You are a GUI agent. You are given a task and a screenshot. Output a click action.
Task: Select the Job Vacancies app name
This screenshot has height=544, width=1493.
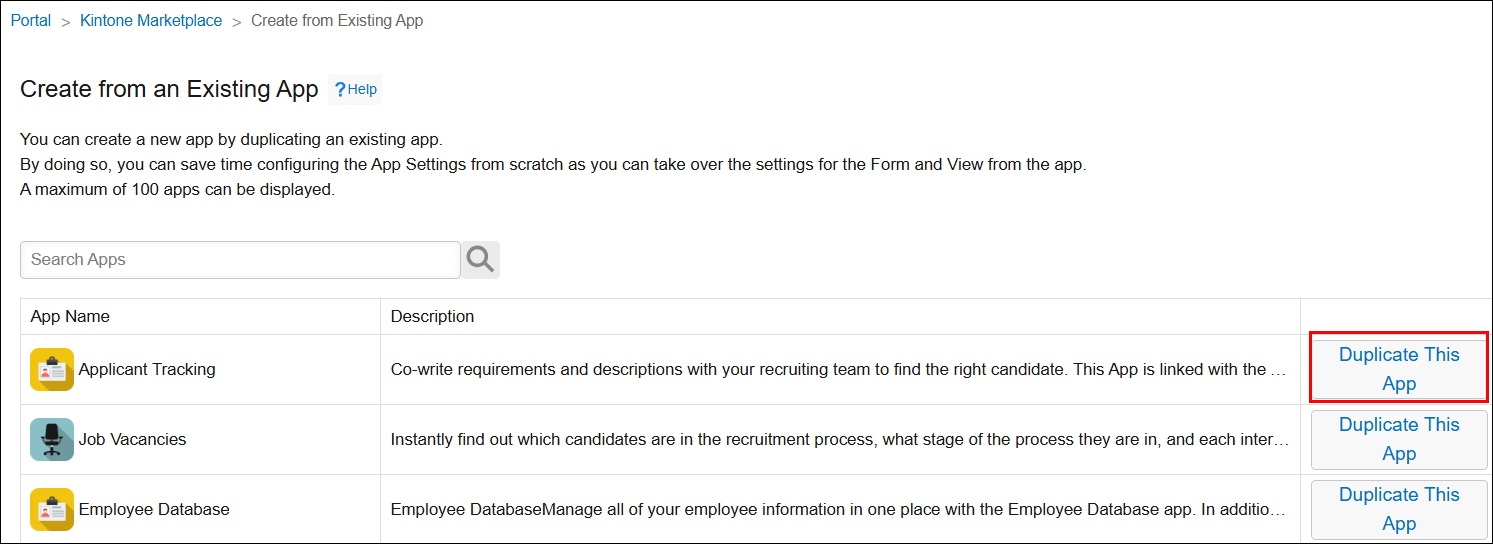[132, 439]
